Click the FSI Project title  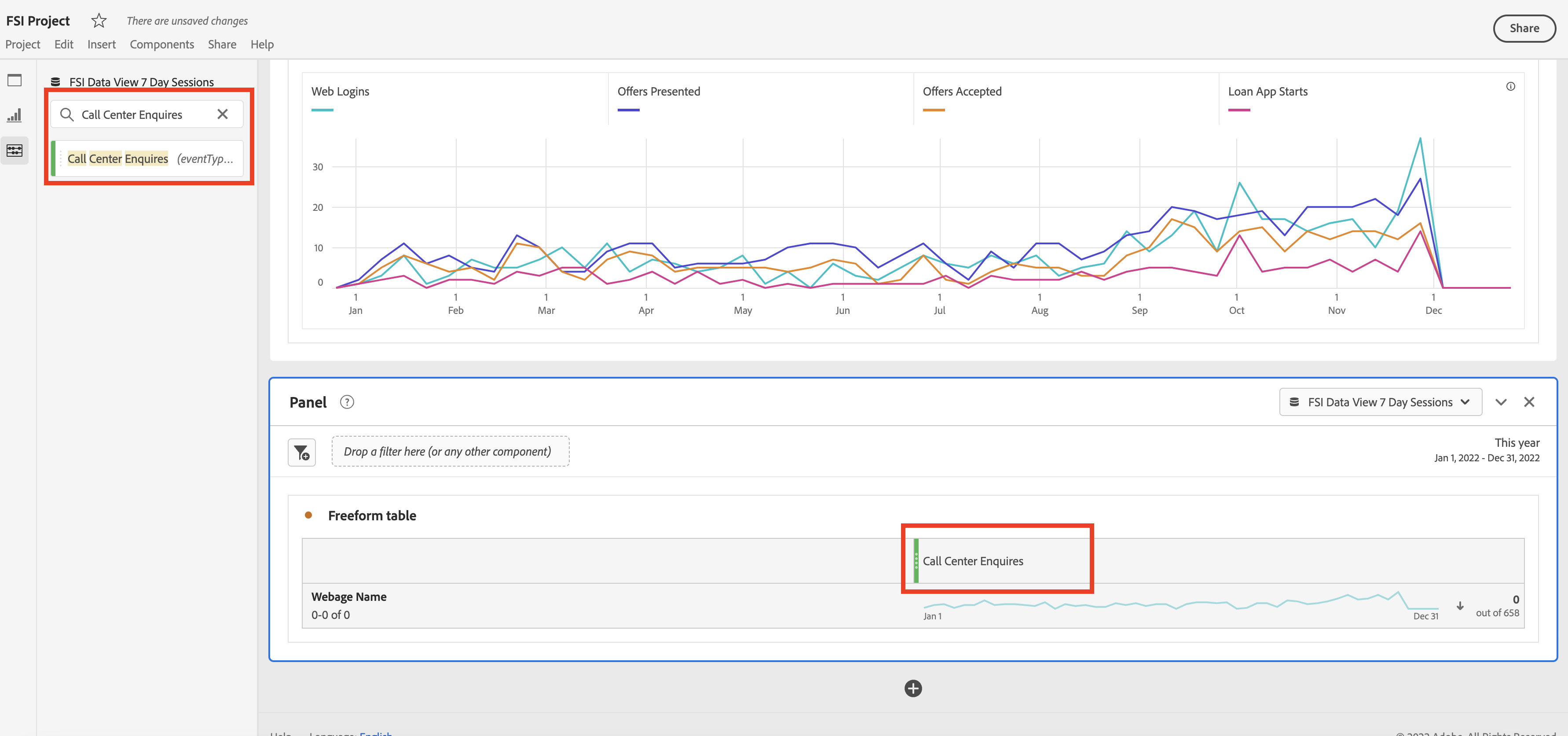38,21
